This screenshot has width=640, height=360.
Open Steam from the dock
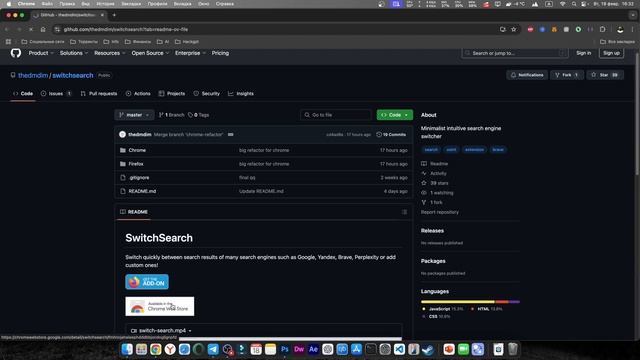[428, 349]
